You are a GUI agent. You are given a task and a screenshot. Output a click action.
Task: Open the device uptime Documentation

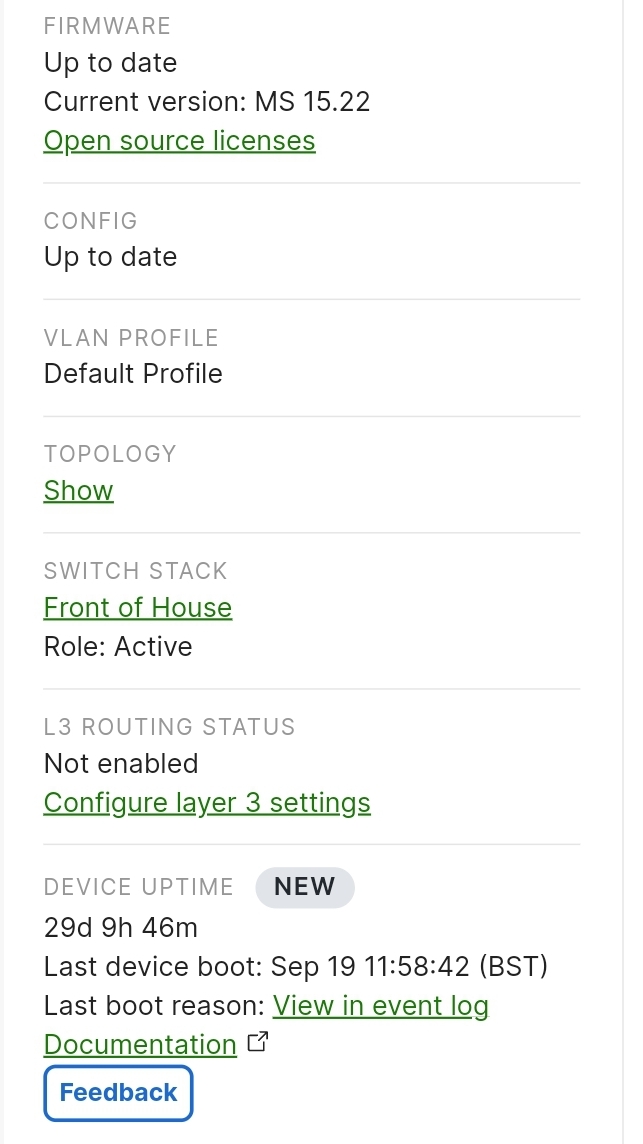click(x=139, y=1044)
